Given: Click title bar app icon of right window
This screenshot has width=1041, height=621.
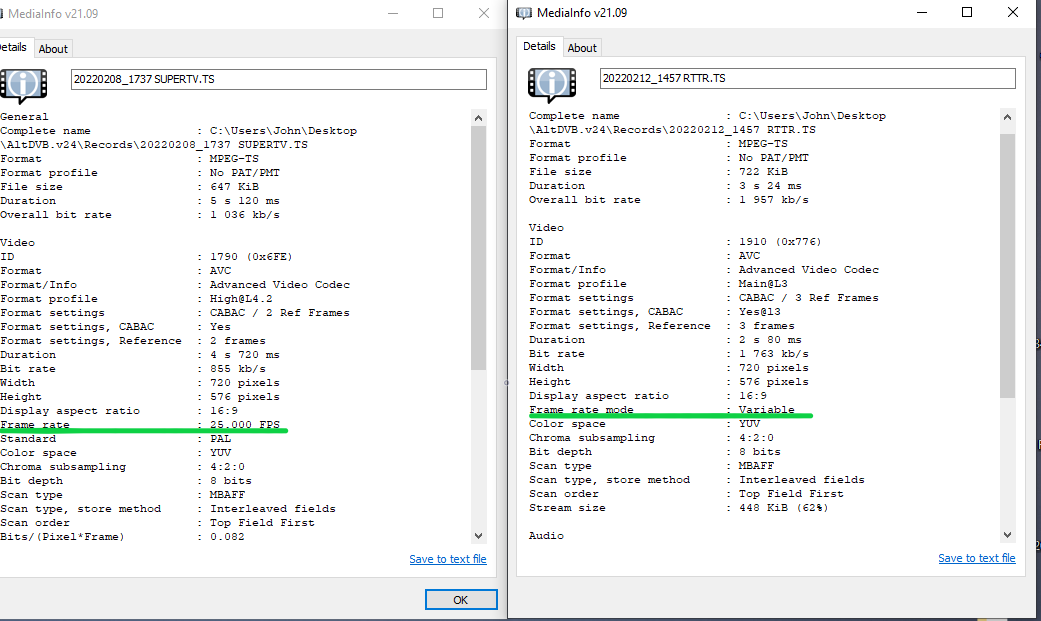Looking at the screenshot, I should [524, 13].
